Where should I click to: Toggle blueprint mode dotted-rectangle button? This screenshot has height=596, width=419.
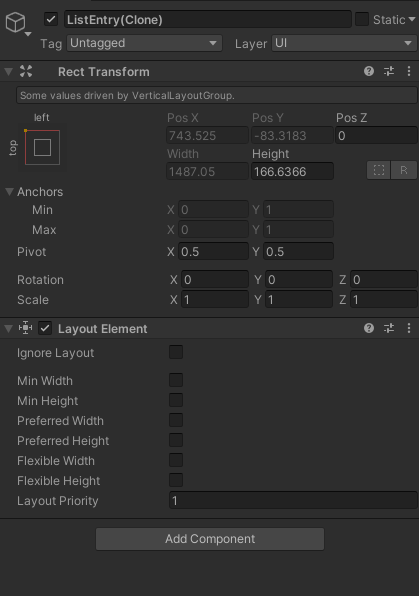[x=379, y=170]
